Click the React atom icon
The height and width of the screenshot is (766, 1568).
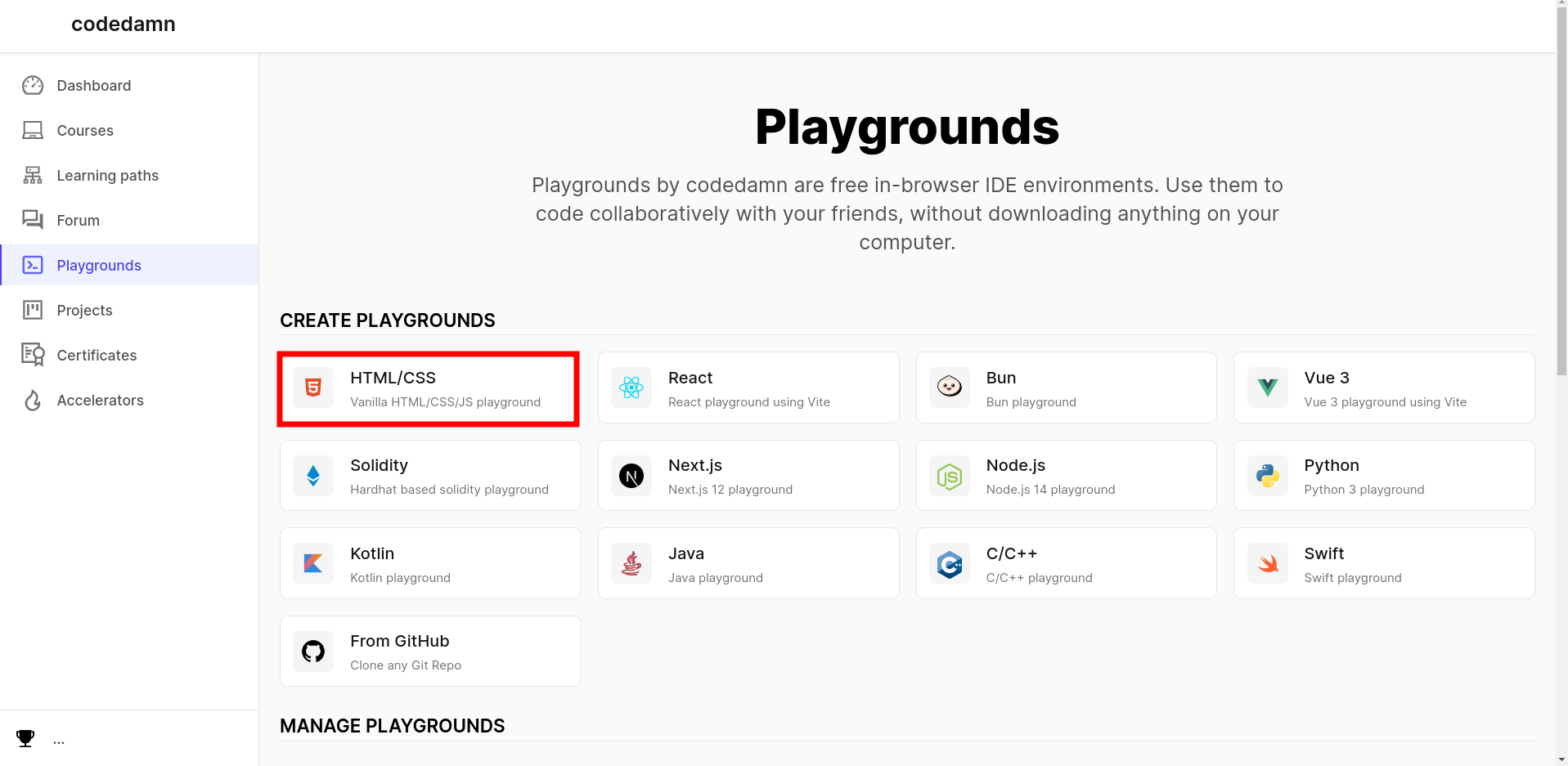pos(631,387)
